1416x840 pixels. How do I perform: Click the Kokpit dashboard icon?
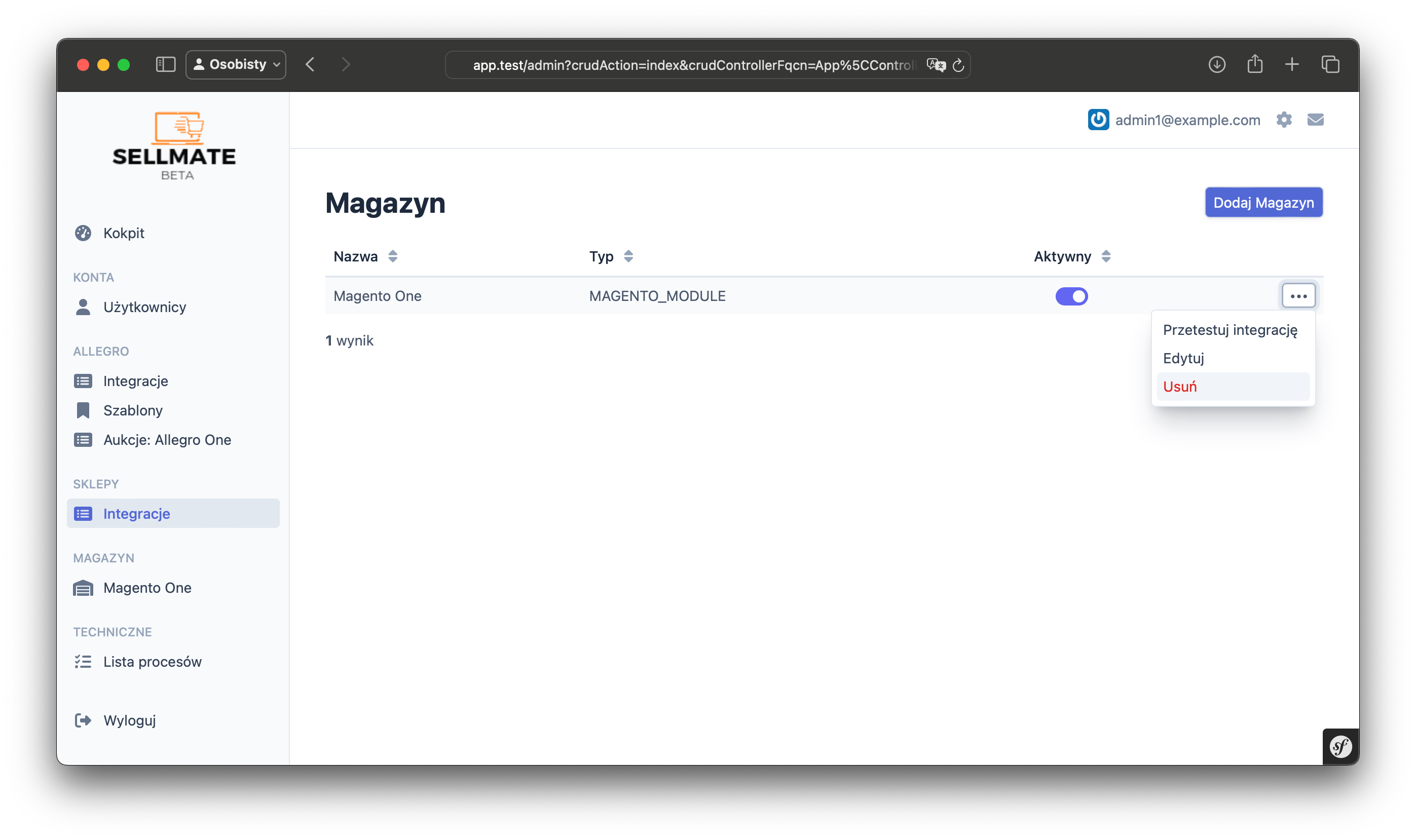click(x=83, y=233)
